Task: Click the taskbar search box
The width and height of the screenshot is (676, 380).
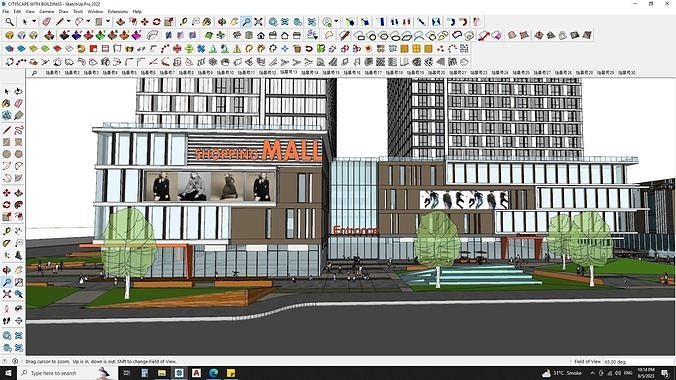Action: coord(67,373)
